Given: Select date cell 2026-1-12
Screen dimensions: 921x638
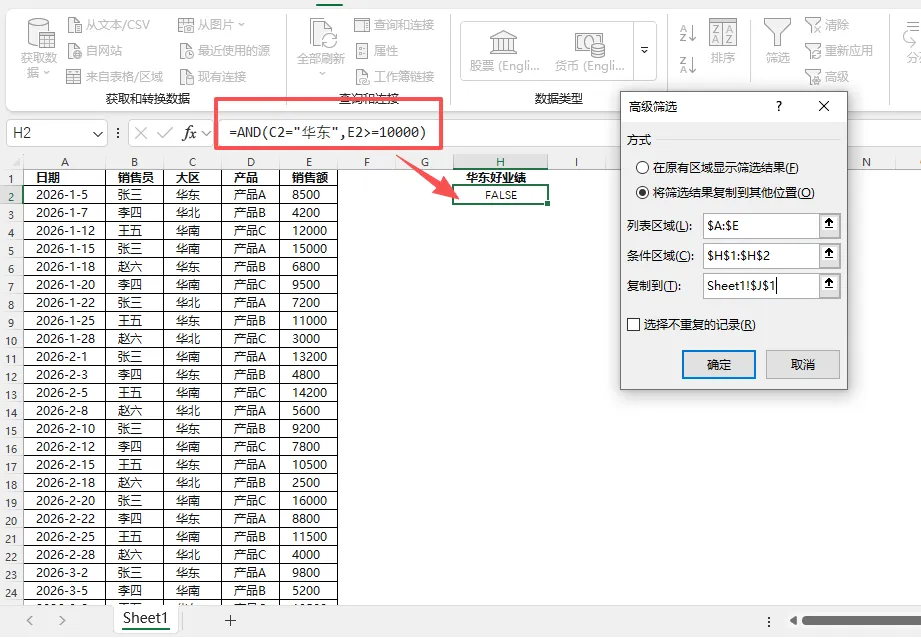Looking at the screenshot, I should coord(65,231).
